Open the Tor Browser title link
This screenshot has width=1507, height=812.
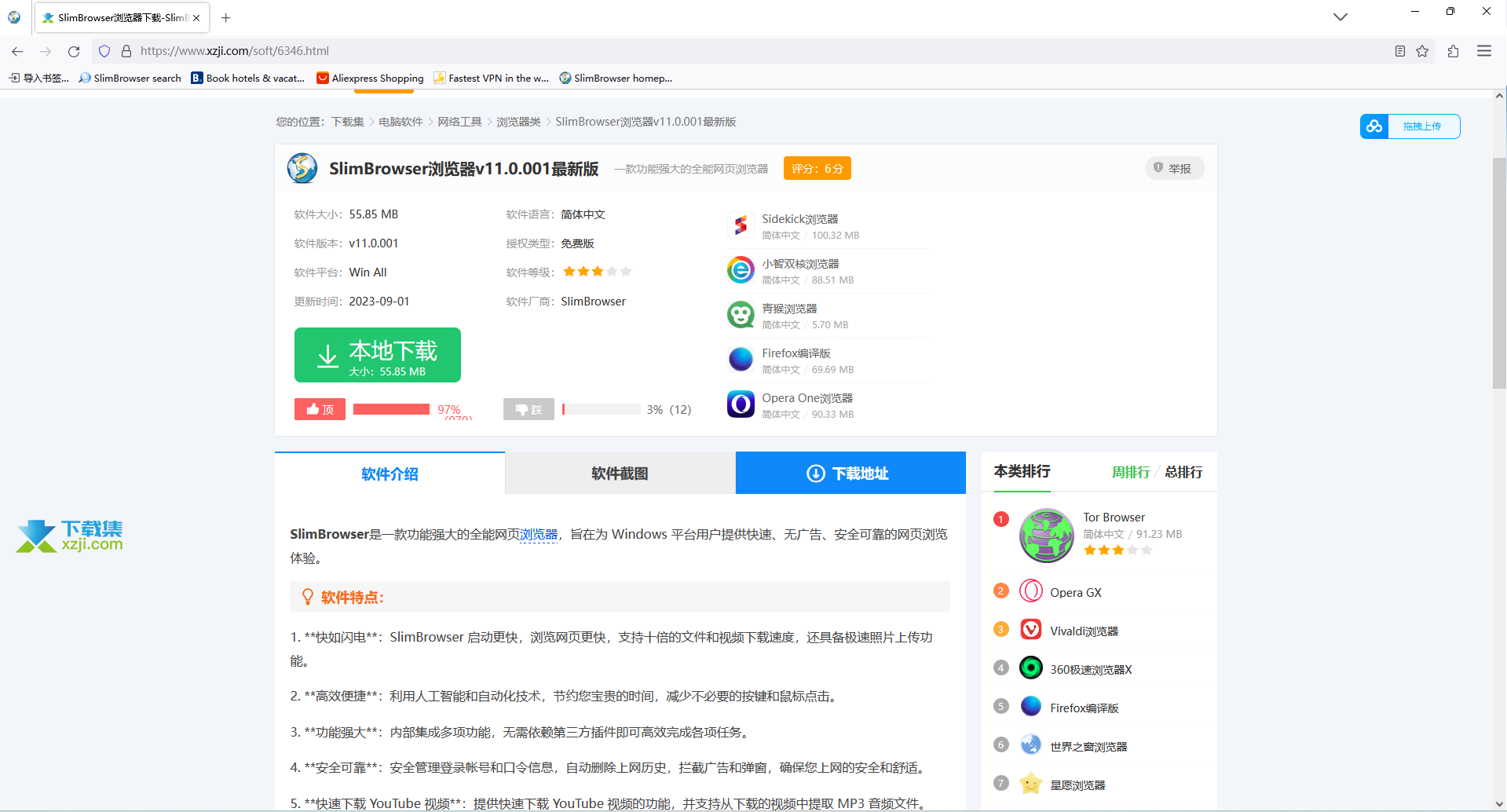[1114, 518]
